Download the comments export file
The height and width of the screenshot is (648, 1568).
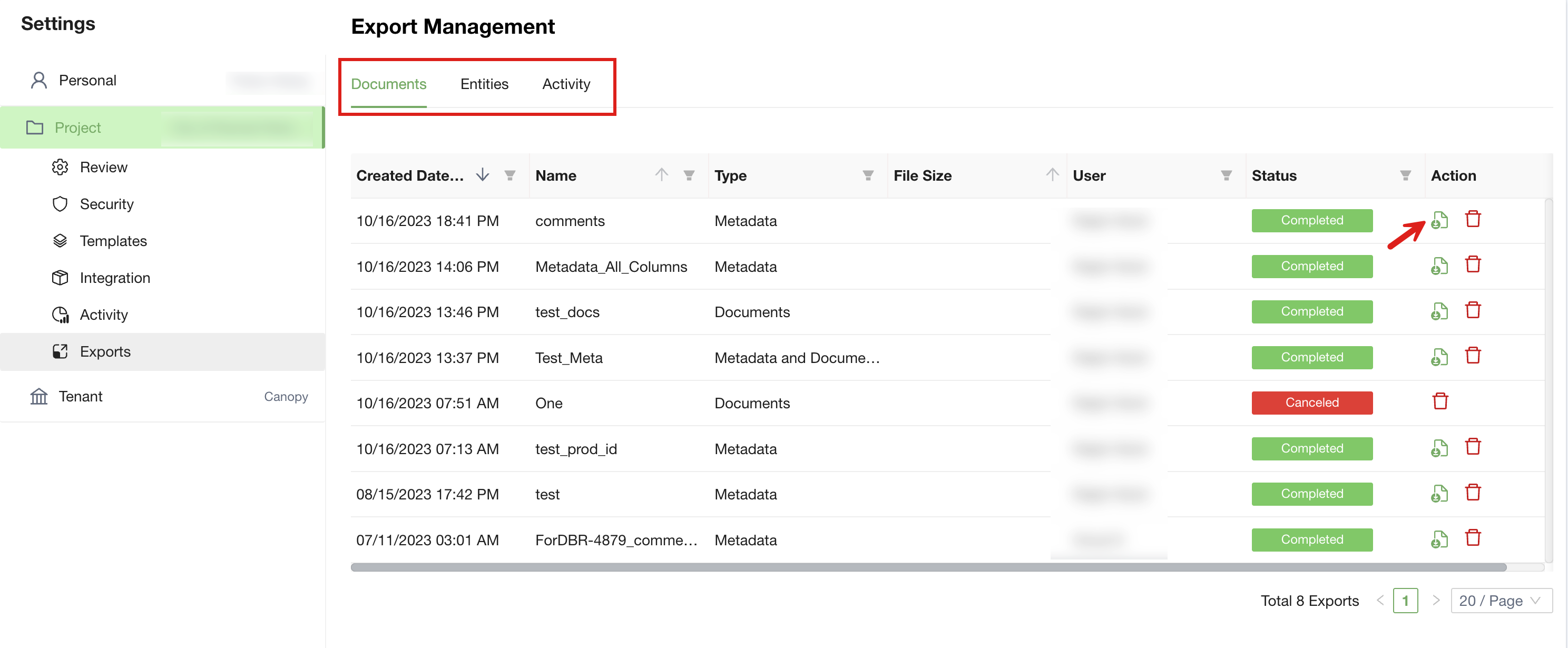coord(1439,220)
